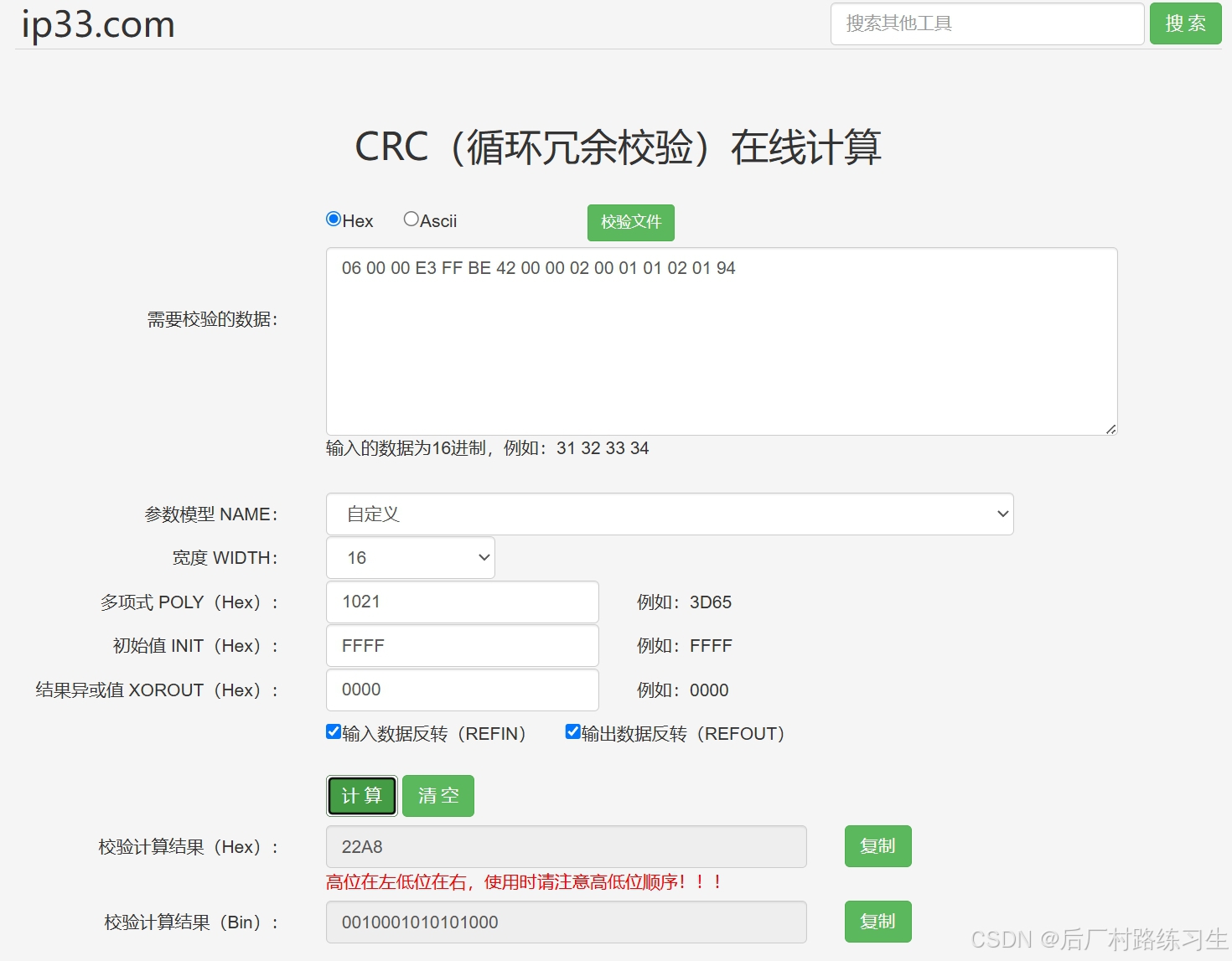Click the POLY polynomial field showing 1021

(x=462, y=602)
